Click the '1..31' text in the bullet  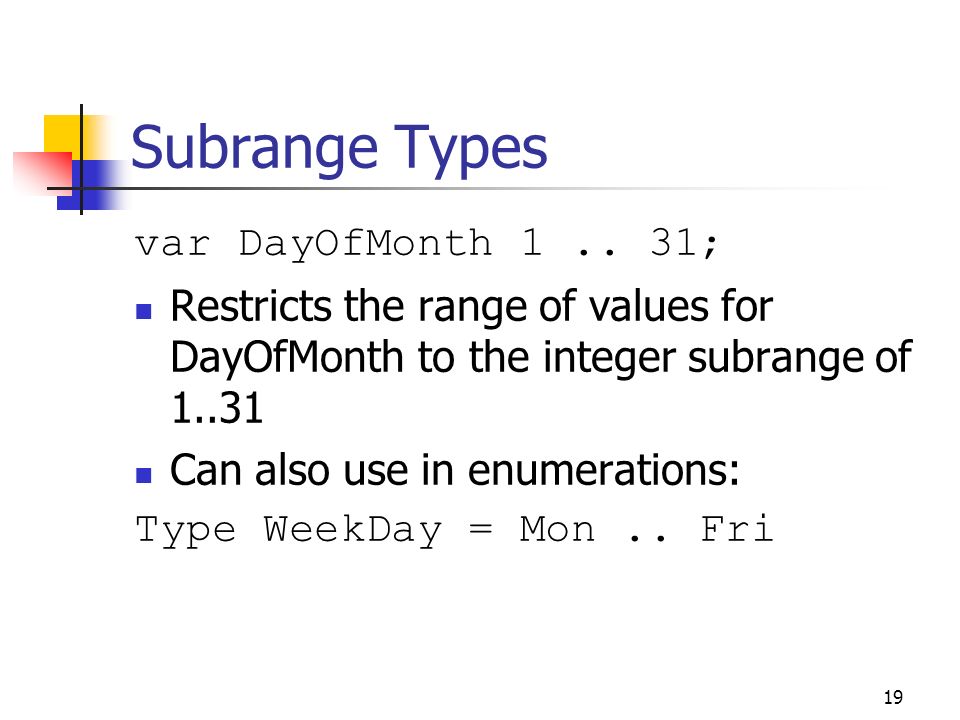coord(217,408)
